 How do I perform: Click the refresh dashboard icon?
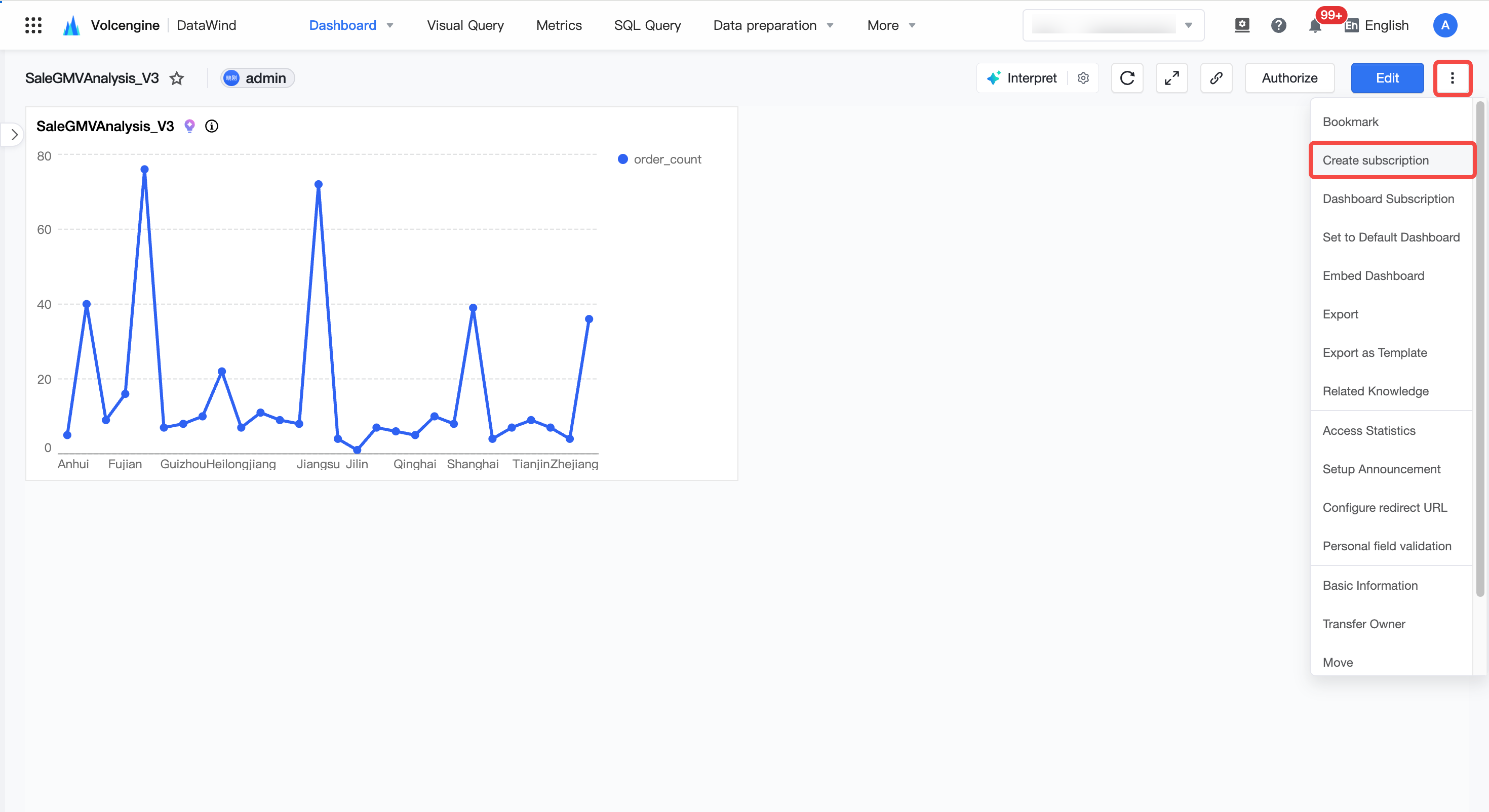(1127, 78)
